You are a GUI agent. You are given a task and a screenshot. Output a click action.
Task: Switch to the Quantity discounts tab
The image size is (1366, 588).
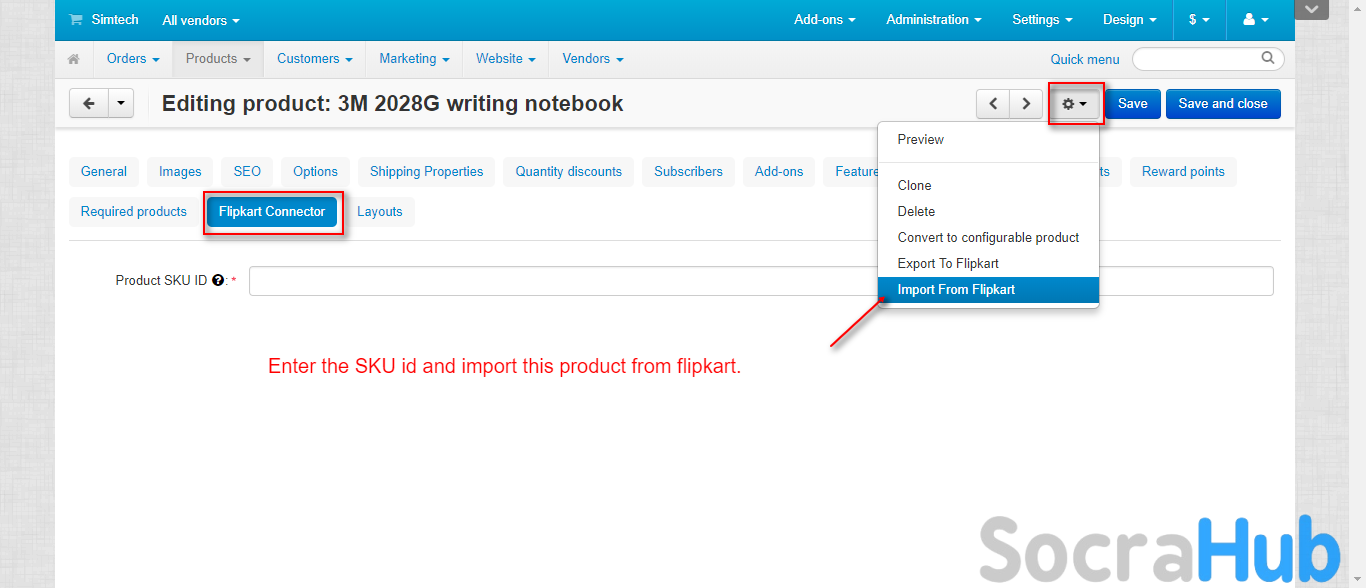tap(568, 172)
